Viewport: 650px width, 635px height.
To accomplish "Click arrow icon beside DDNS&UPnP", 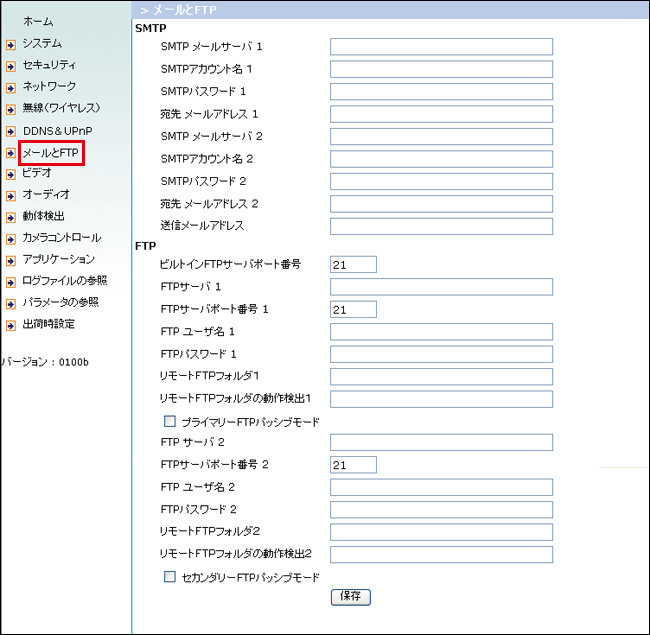I will point(11,131).
